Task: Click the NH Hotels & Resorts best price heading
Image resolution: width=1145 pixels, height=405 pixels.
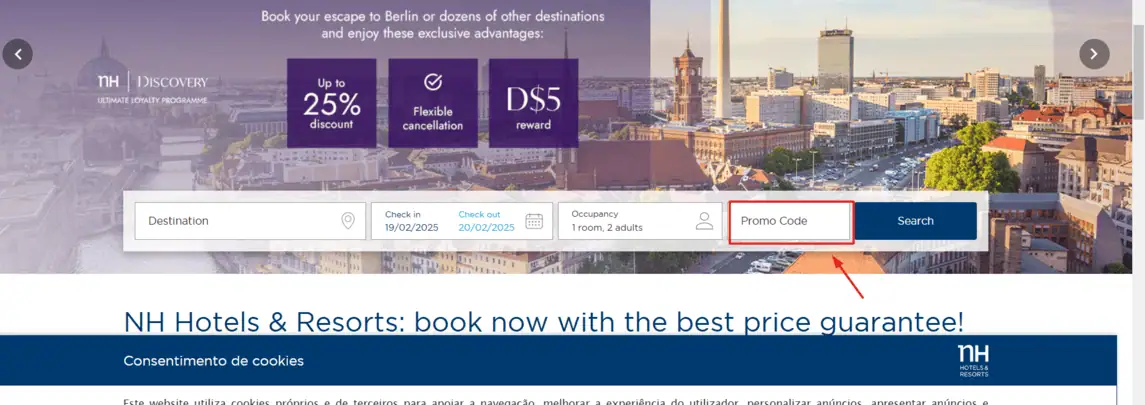Action: [x=544, y=321]
